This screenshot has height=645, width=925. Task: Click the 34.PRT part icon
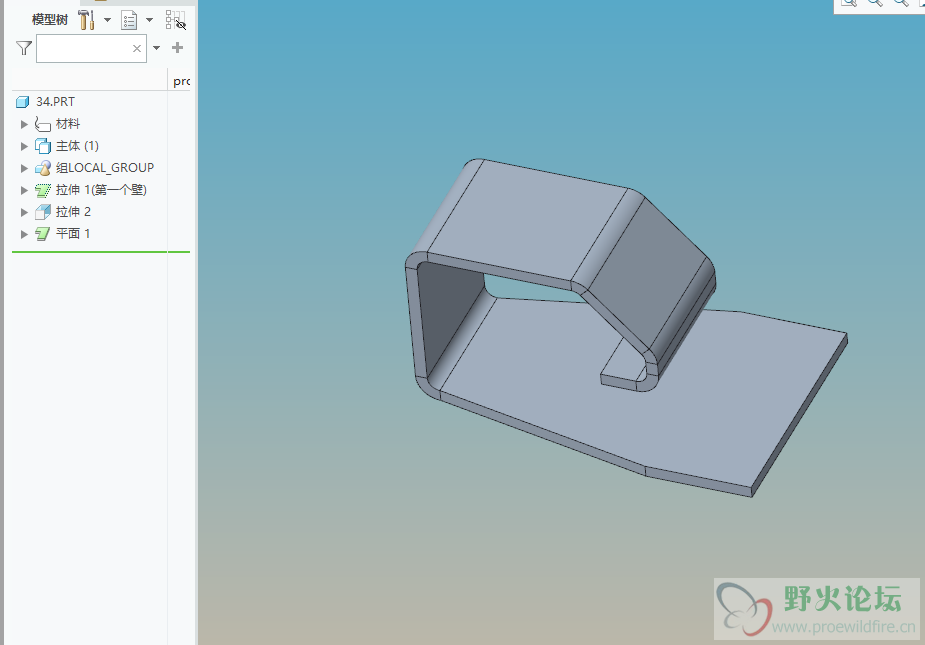(x=22, y=102)
